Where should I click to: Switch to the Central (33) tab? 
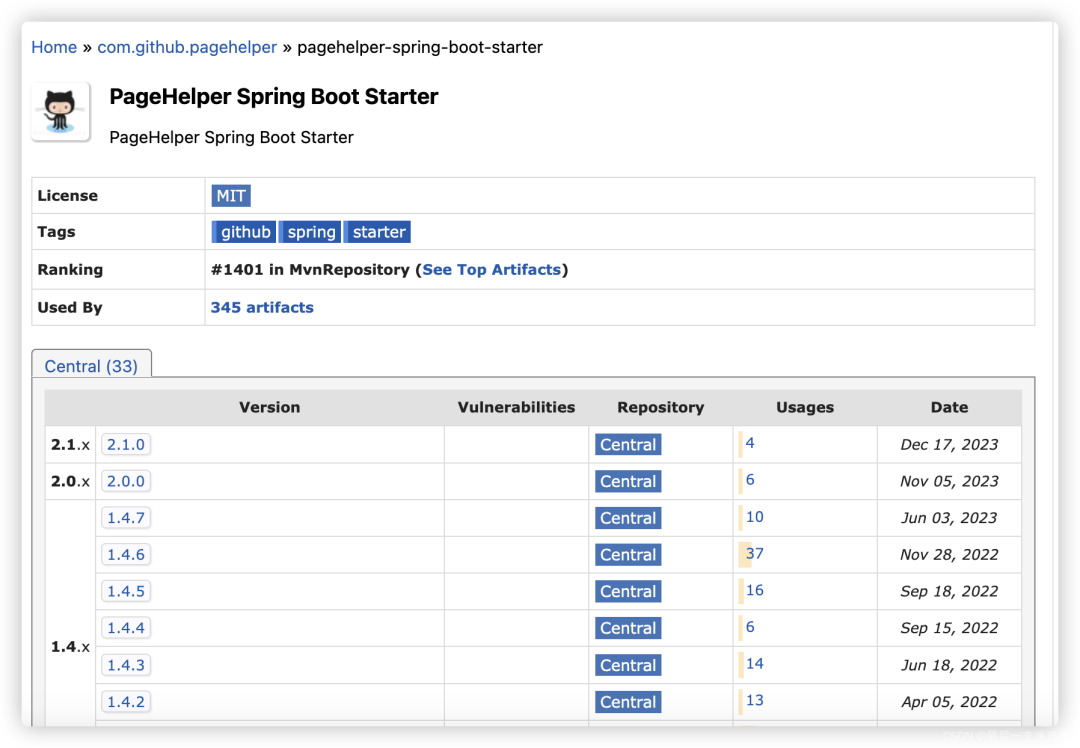coord(91,365)
